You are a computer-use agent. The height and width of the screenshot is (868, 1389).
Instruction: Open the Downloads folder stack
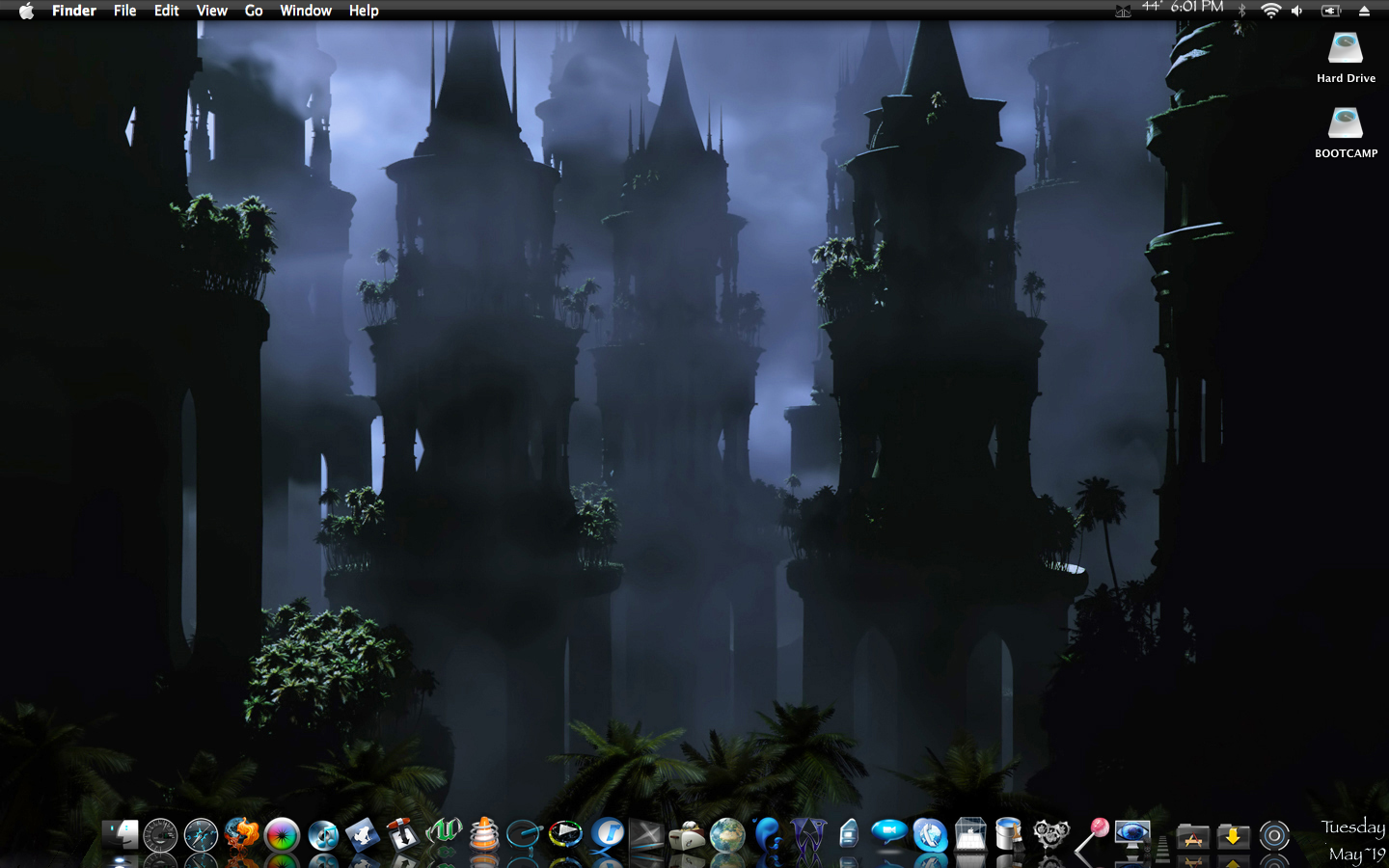1233,836
